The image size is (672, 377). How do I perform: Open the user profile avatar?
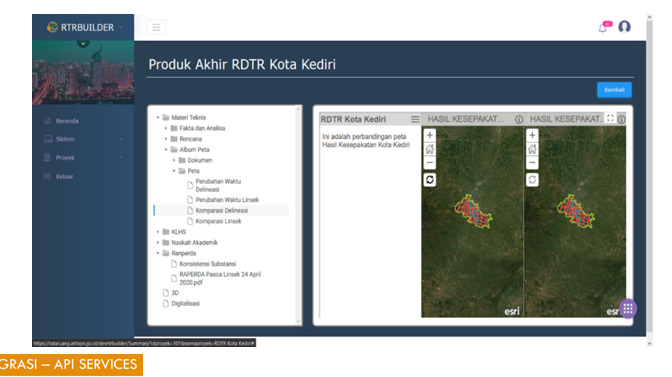click(624, 27)
